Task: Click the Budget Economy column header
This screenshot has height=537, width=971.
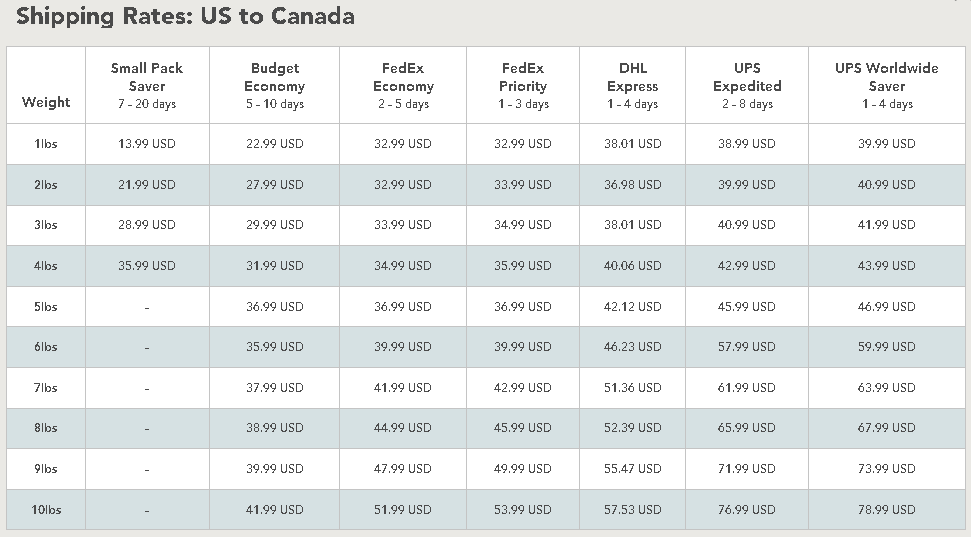Action: (x=274, y=85)
